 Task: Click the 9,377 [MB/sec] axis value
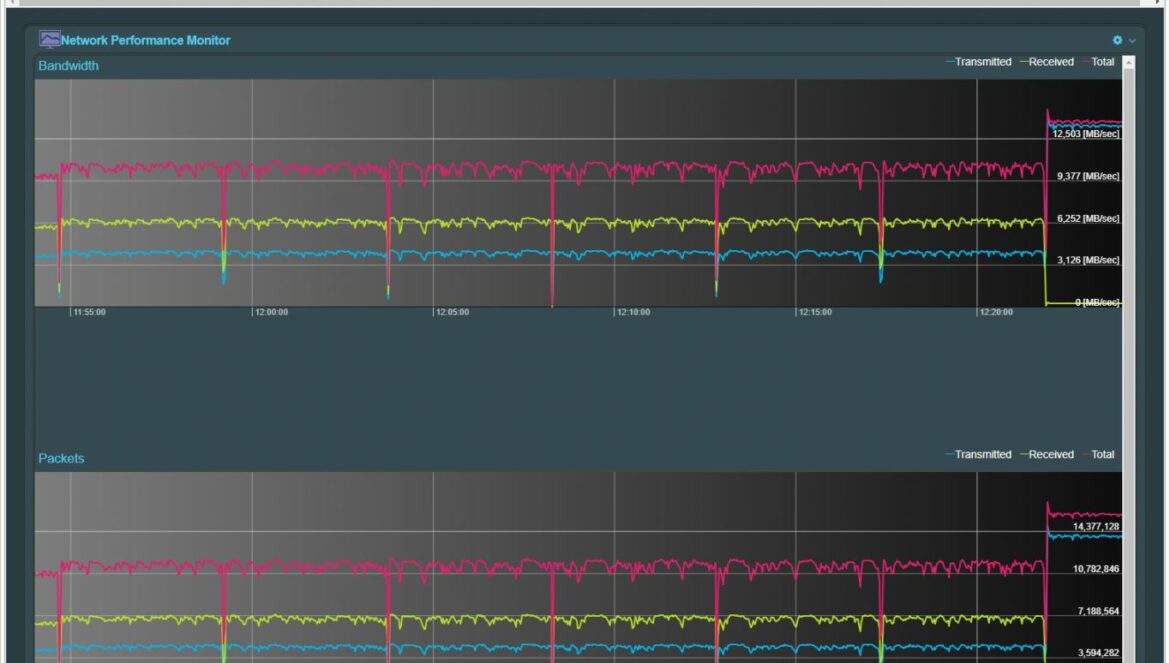click(1088, 177)
